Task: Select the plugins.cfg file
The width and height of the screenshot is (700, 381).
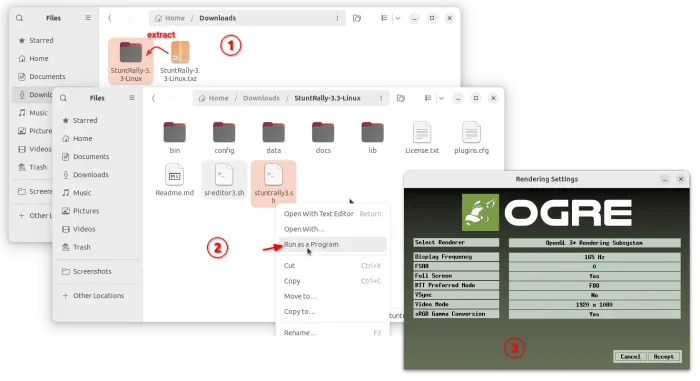Action: [x=471, y=137]
